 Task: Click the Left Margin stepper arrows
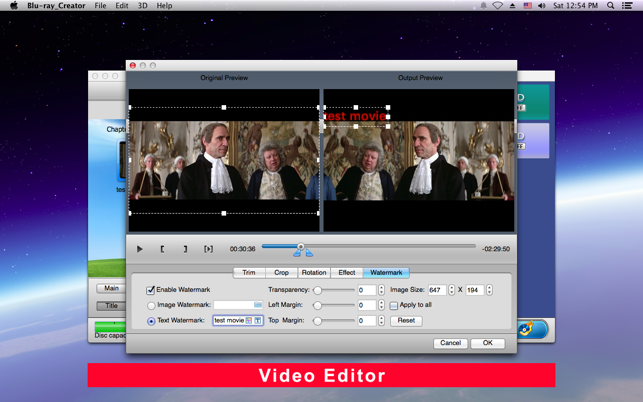point(381,305)
